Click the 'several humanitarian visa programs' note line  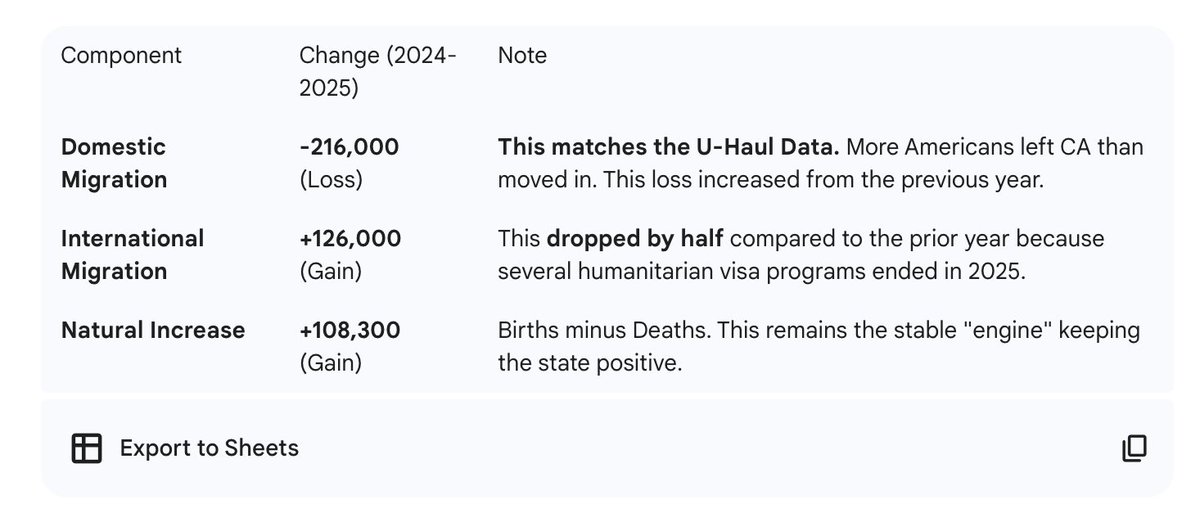[762, 270]
